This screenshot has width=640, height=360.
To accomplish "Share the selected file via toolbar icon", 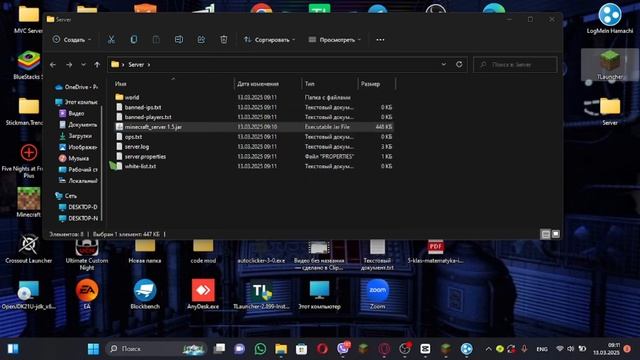I will [201, 40].
